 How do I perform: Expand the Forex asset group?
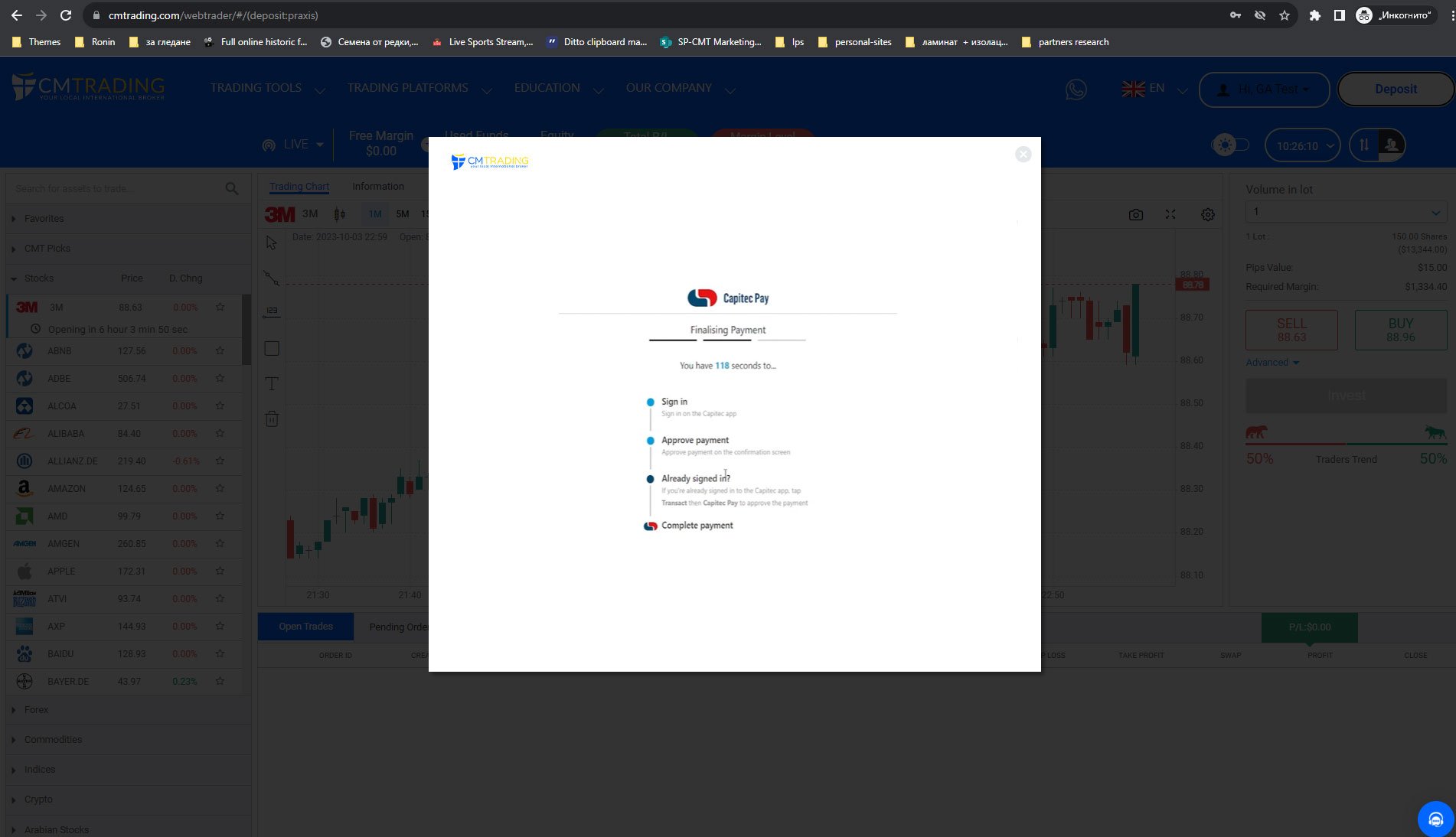[128, 710]
